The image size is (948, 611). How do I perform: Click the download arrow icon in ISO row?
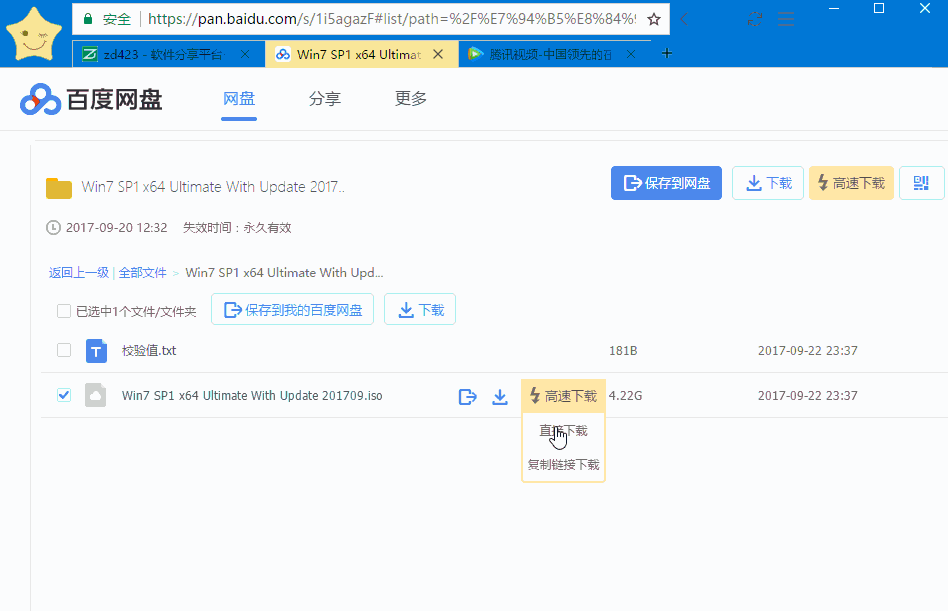point(499,396)
